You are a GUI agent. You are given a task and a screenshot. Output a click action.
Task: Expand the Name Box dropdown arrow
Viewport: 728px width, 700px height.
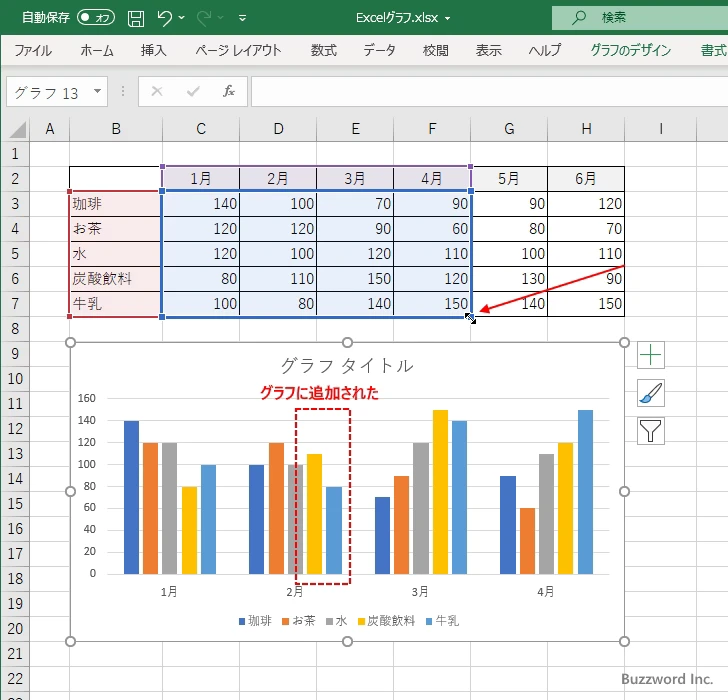(x=98, y=91)
